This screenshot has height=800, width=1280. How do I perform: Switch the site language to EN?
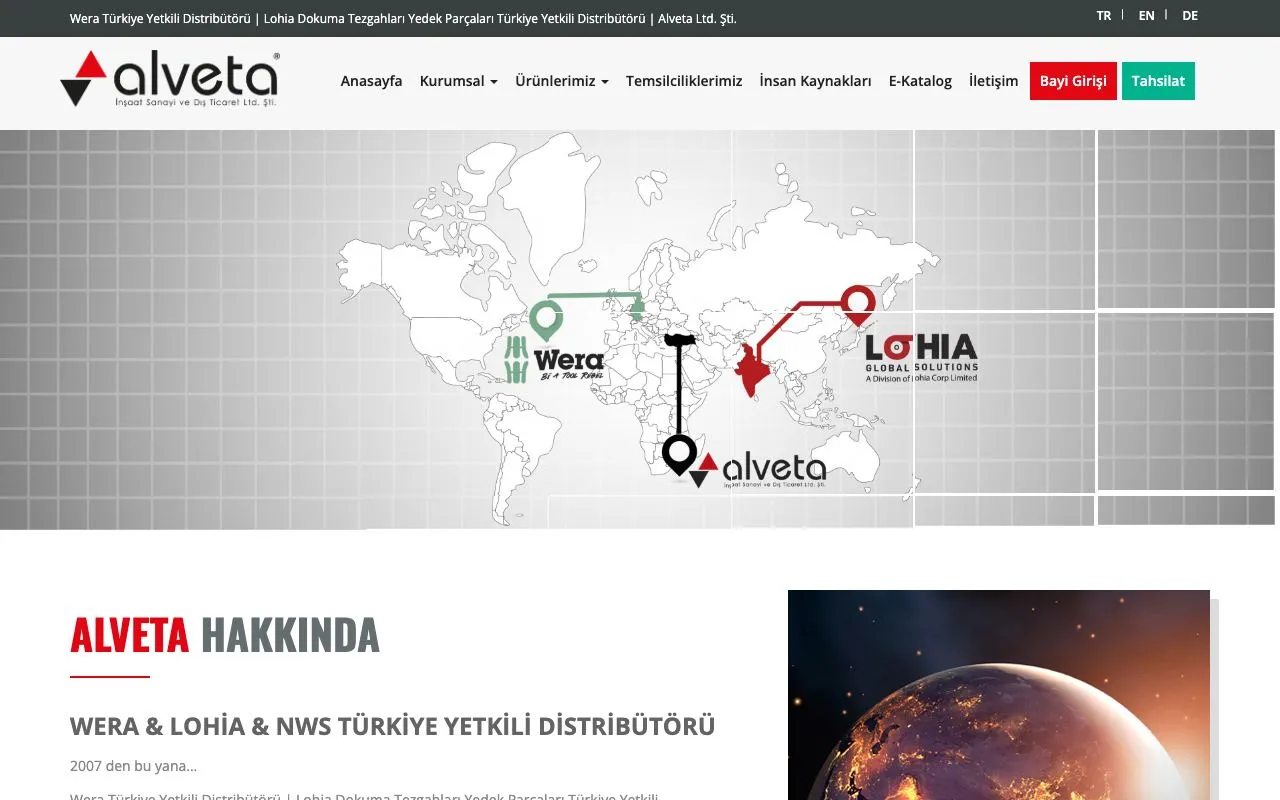point(1147,16)
